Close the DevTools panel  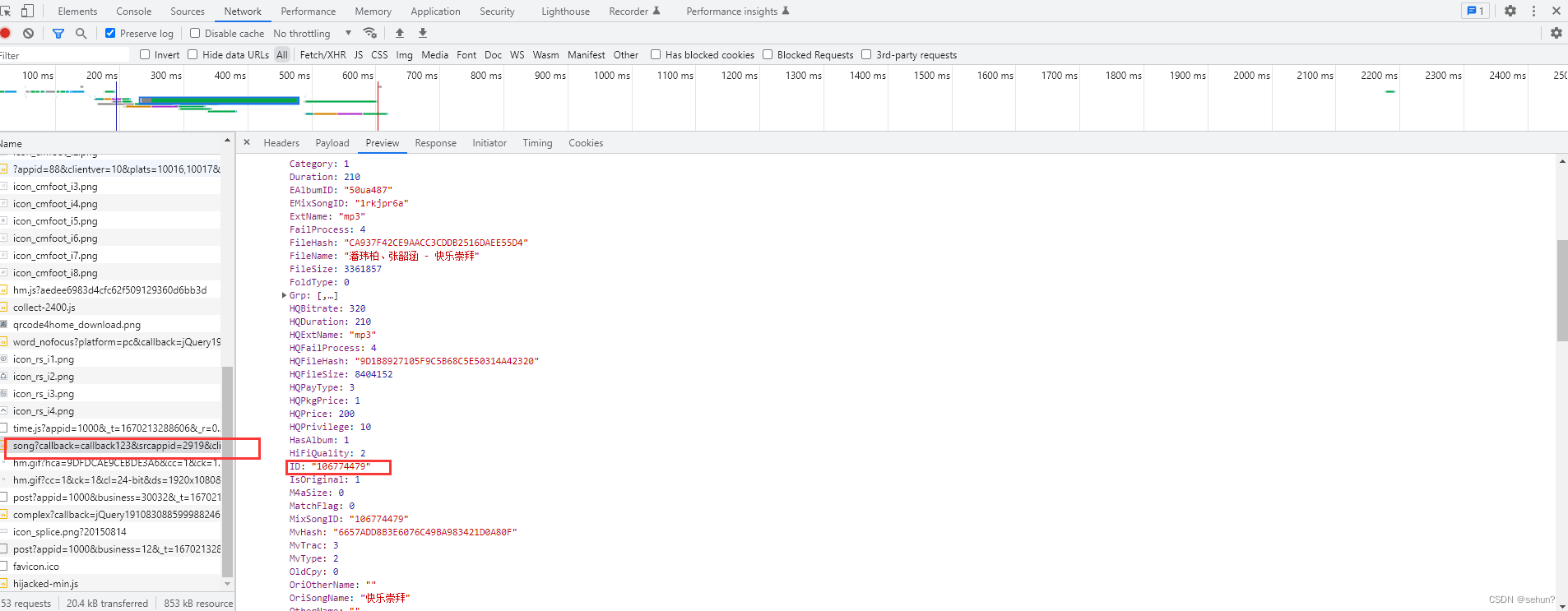pyautogui.click(x=1556, y=11)
